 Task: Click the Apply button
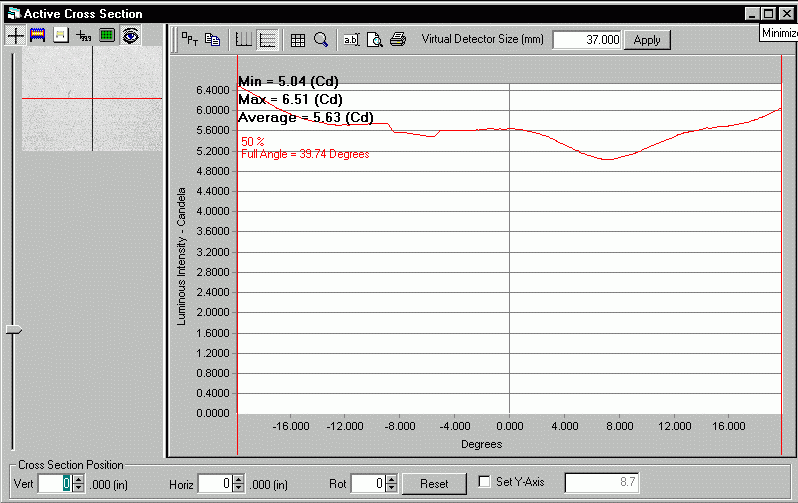point(647,40)
